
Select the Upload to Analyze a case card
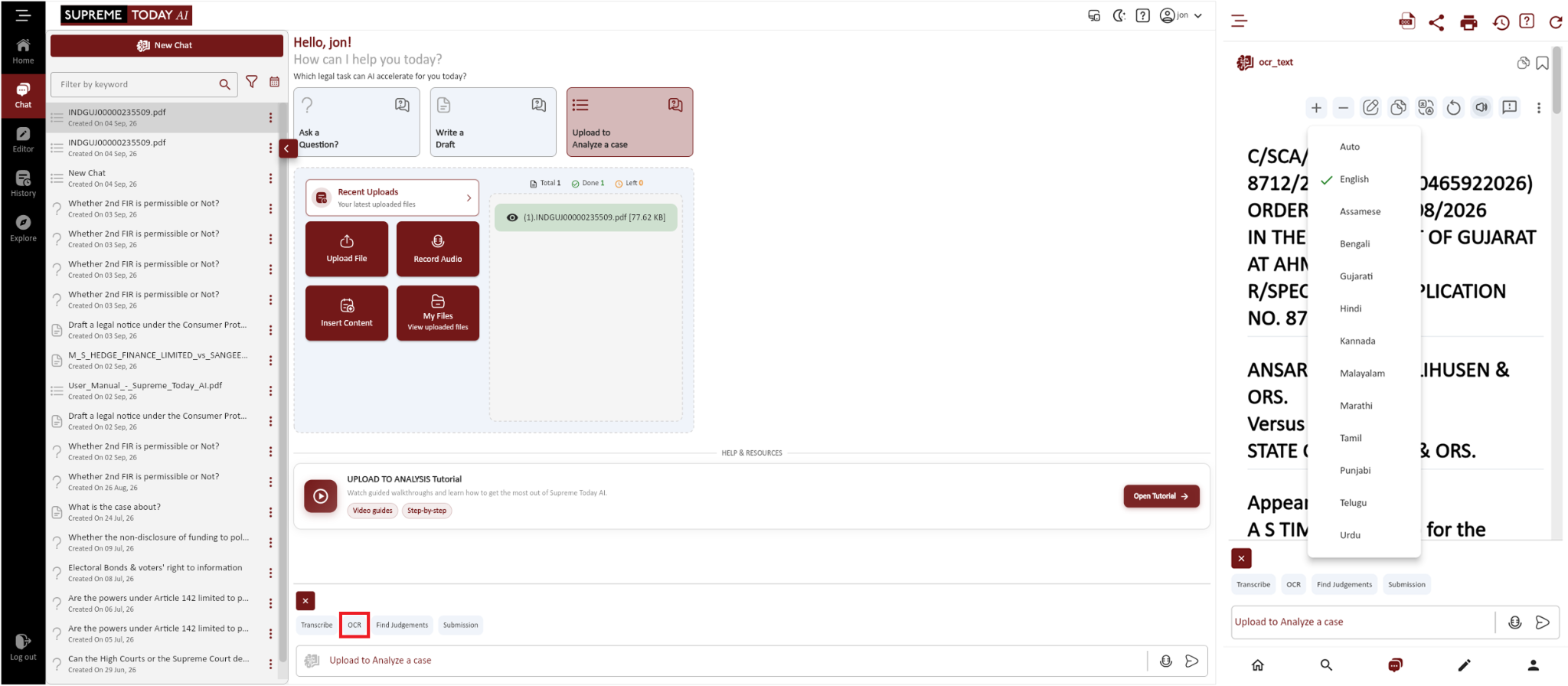click(x=629, y=122)
